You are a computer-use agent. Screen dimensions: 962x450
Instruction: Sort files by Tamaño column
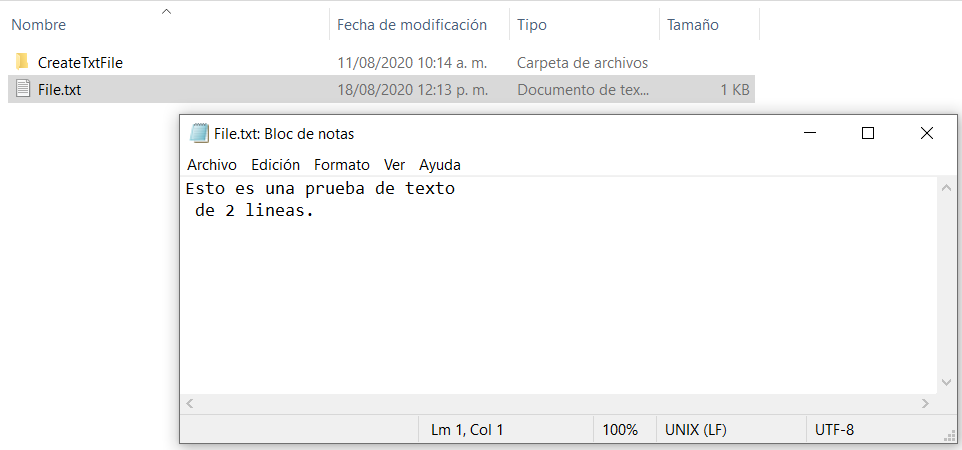click(x=693, y=25)
